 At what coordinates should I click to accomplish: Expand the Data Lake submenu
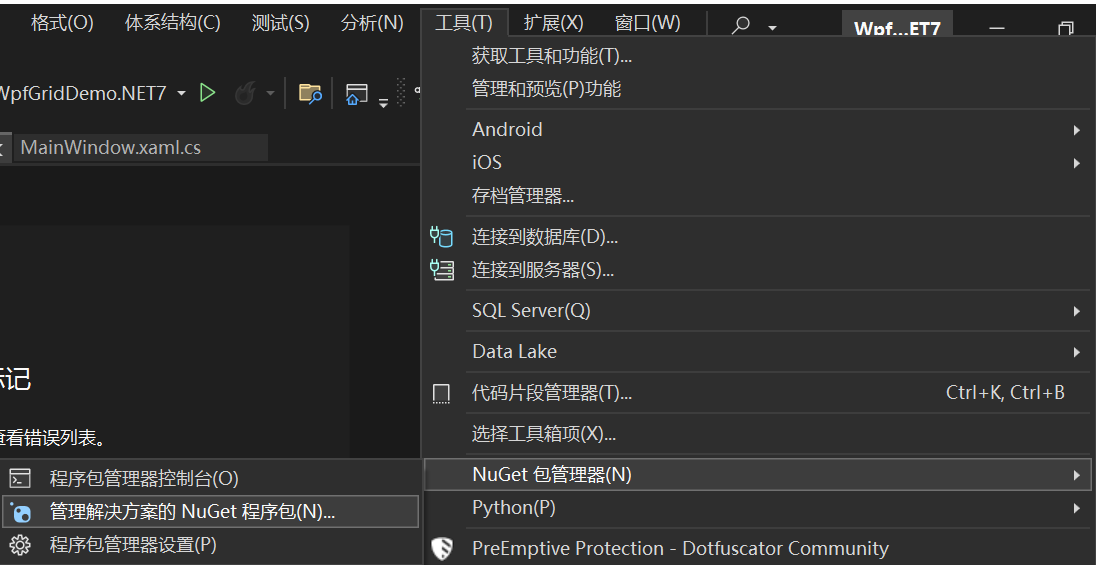1076,352
